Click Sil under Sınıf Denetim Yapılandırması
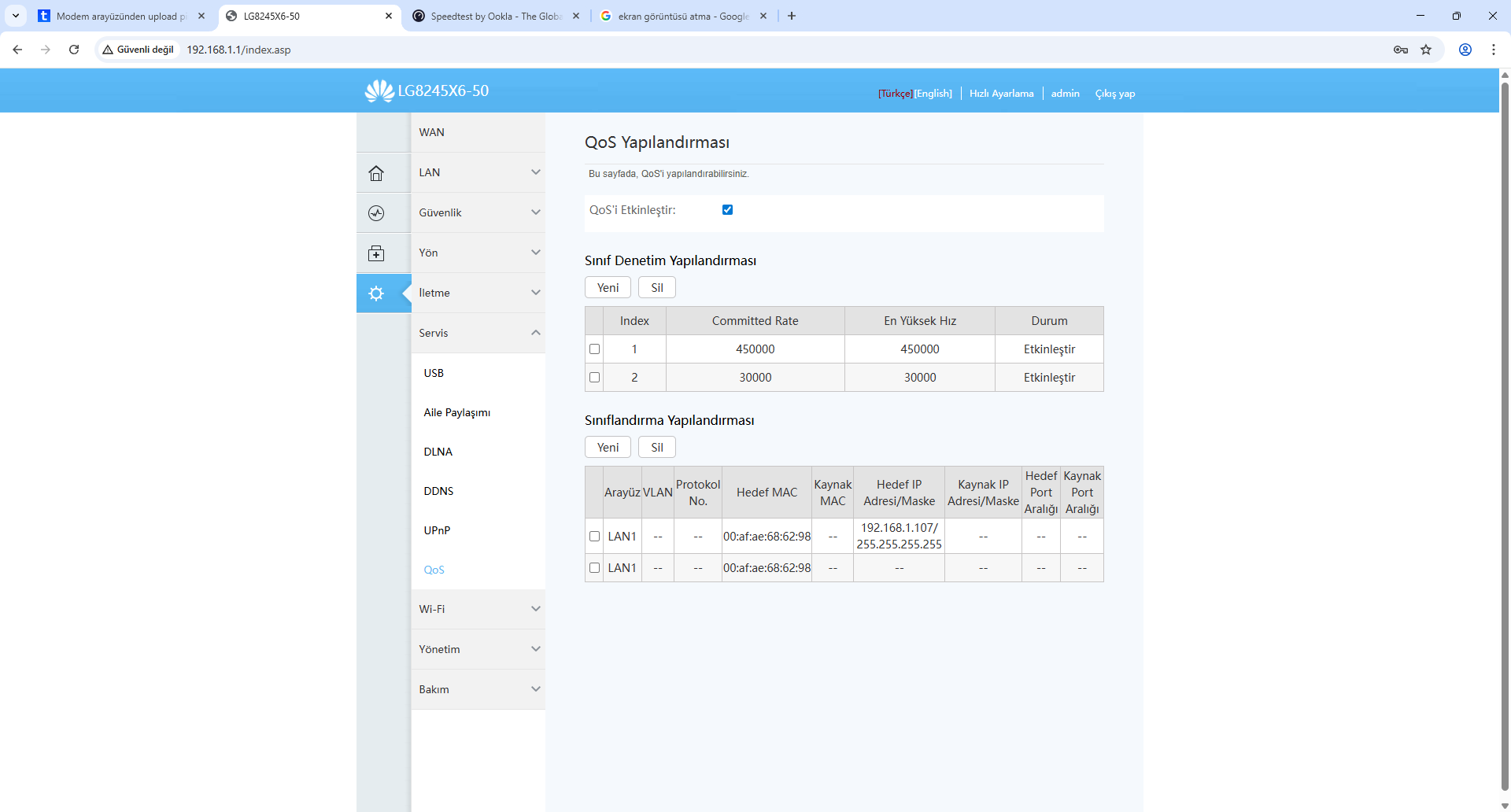Screen dimensions: 1511x812 657,288
